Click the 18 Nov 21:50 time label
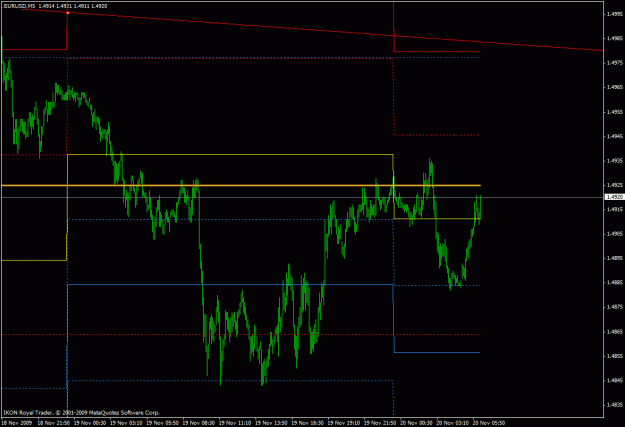Image resolution: width=625 pixels, height=427 pixels. pyautogui.click(x=53, y=423)
